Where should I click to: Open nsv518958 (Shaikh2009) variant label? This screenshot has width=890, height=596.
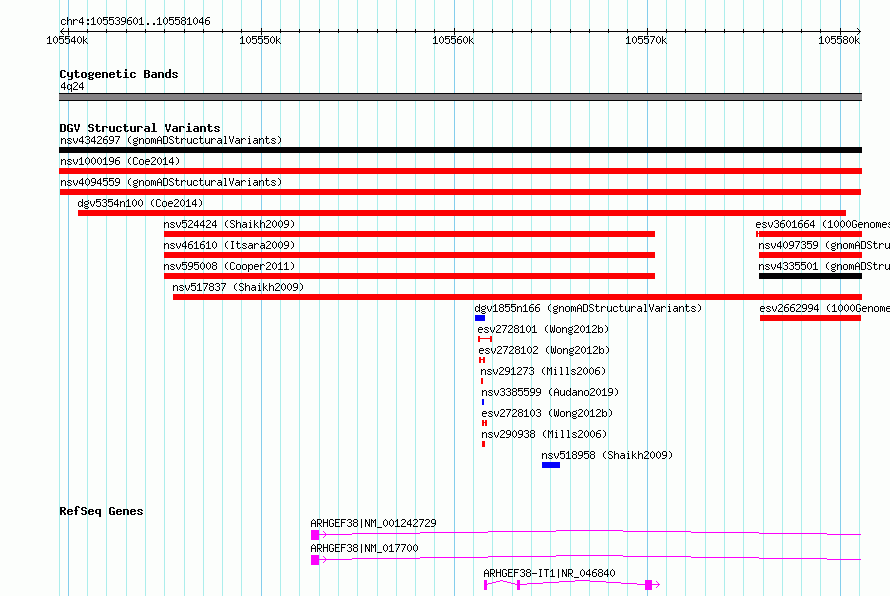point(607,455)
